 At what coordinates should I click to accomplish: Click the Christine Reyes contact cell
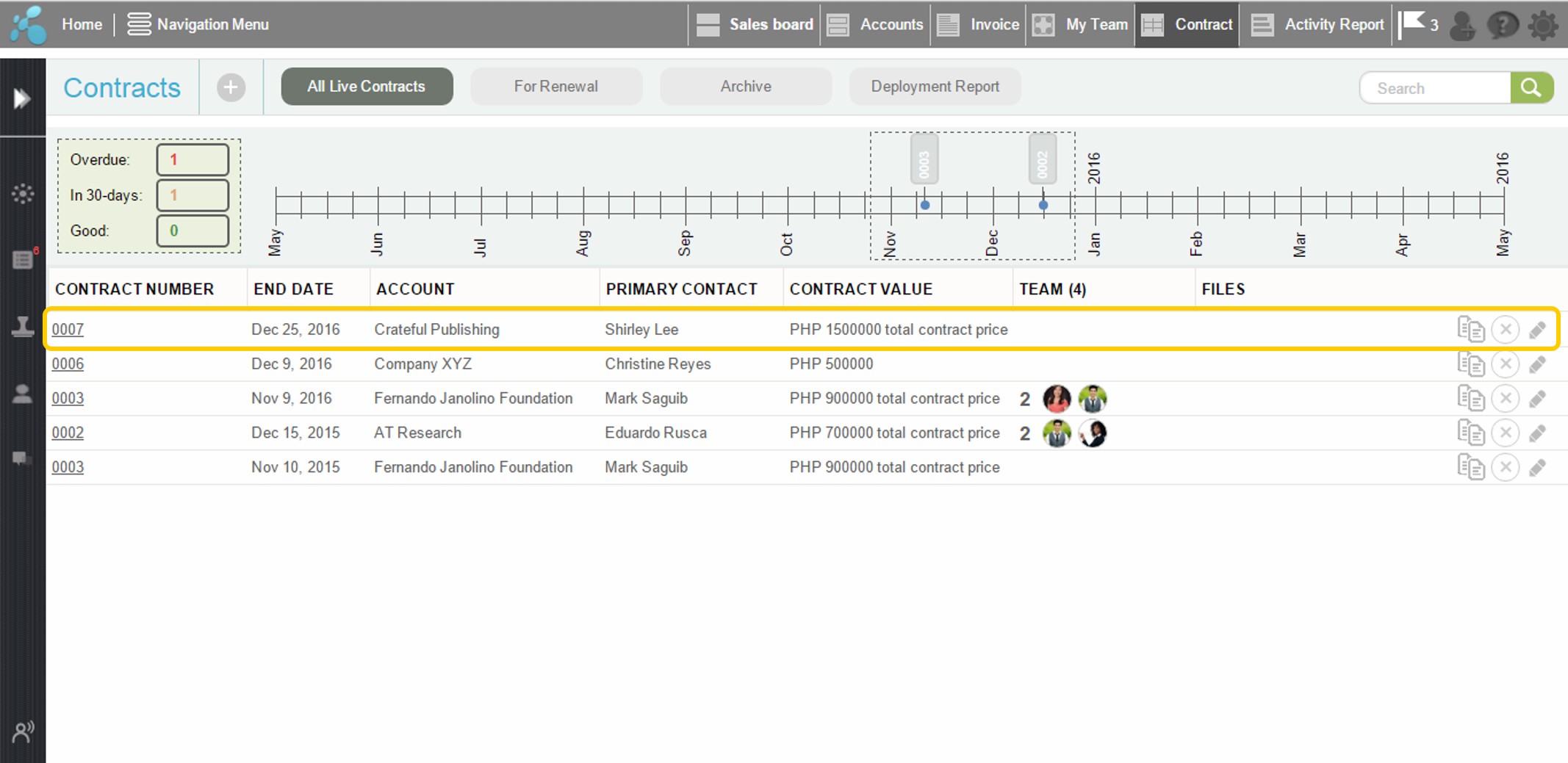pos(658,364)
